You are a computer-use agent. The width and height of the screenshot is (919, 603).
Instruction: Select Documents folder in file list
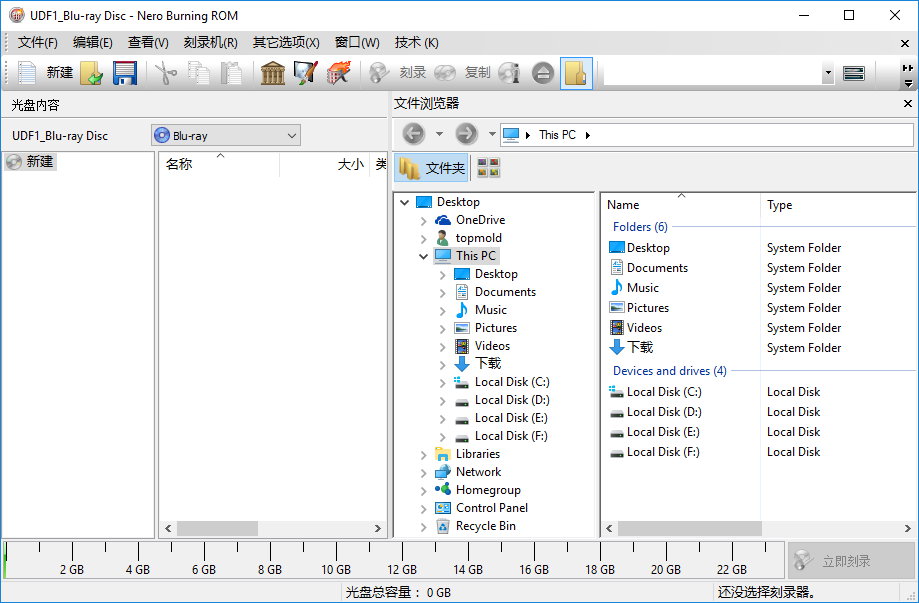pyautogui.click(x=657, y=268)
